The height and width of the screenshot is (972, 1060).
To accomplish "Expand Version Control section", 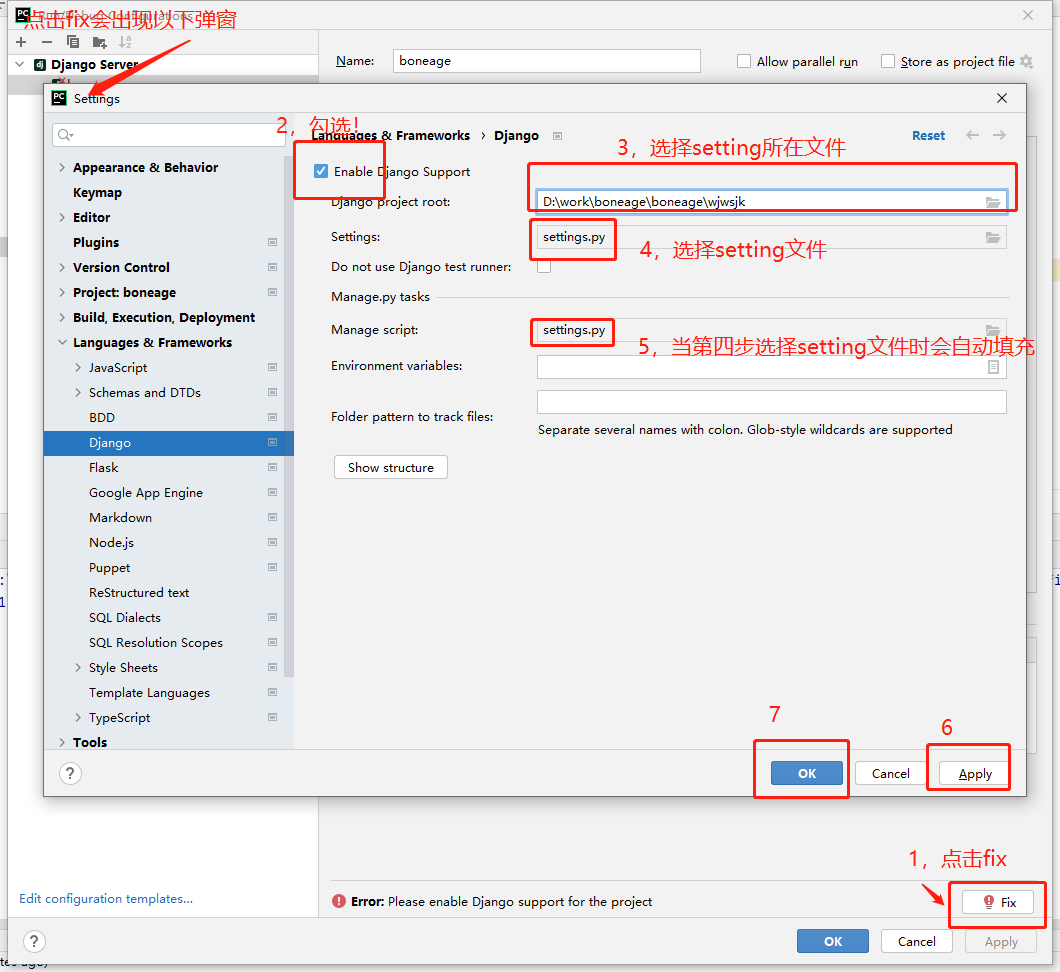I will click(62, 267).
